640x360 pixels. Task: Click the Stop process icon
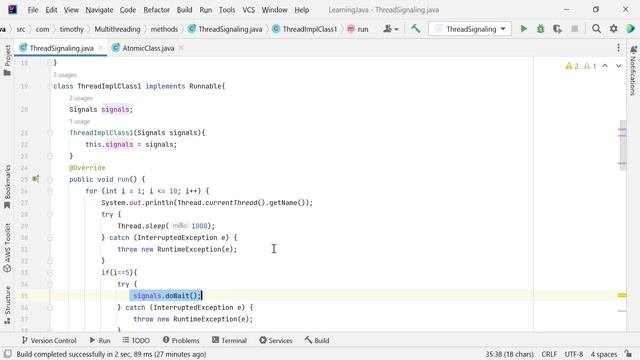(x=574, y=29)
